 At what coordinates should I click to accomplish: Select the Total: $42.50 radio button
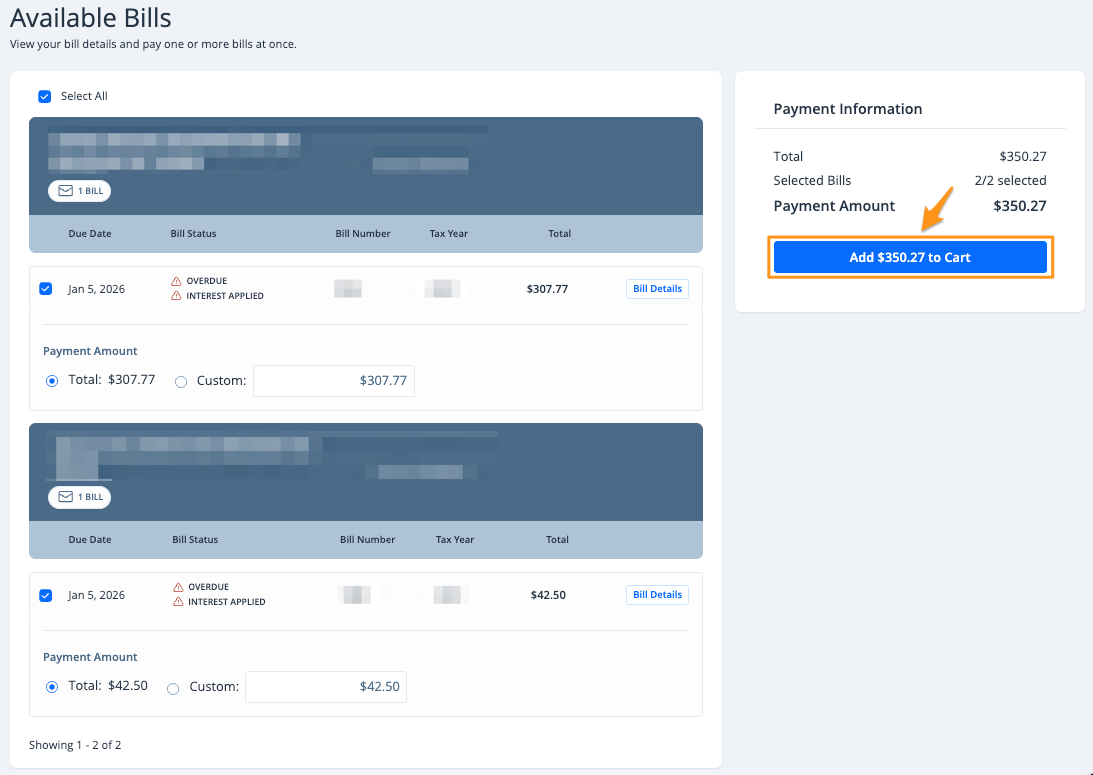pos(52,687)
